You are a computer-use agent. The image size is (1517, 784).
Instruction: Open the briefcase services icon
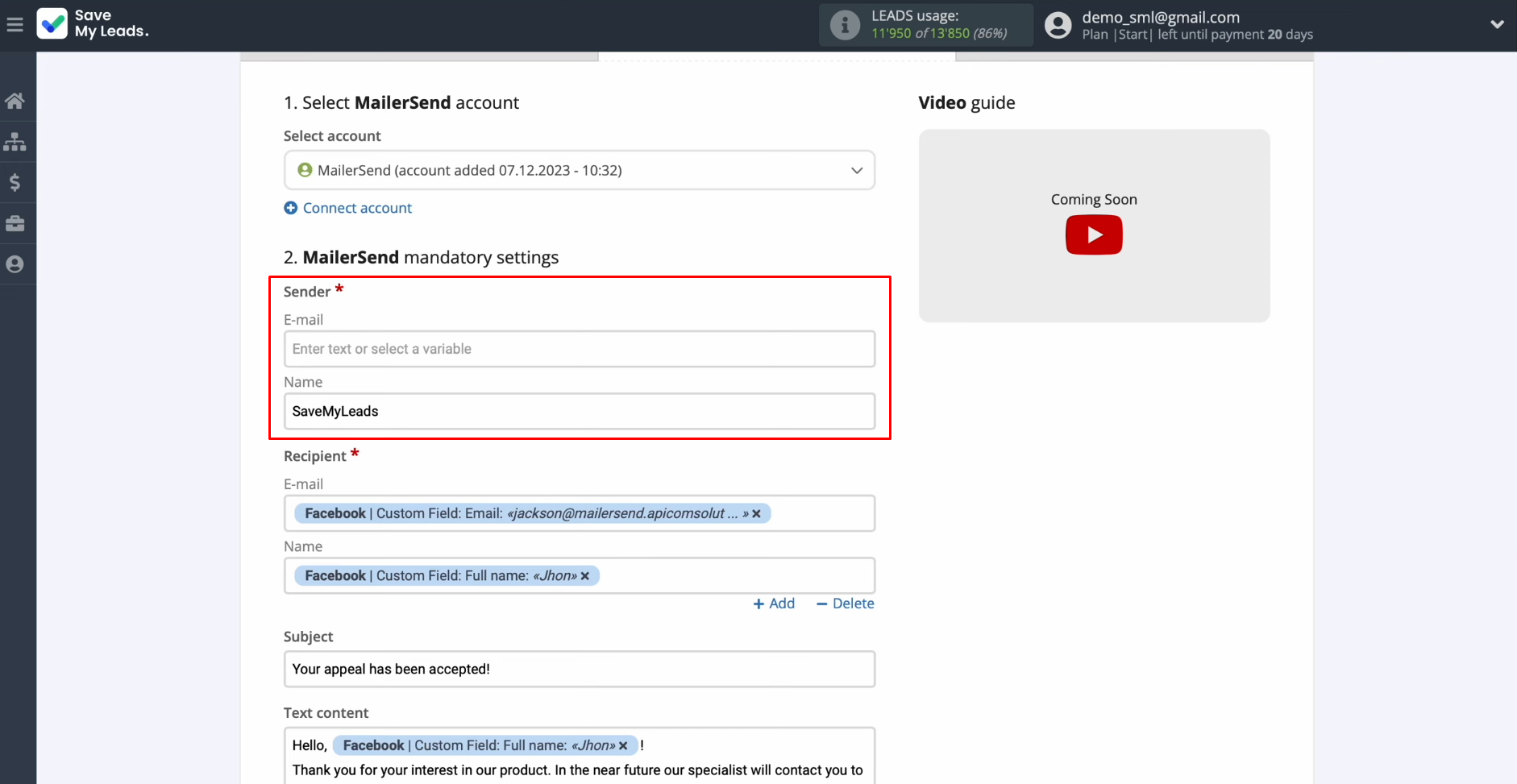(x=15, y=223)
